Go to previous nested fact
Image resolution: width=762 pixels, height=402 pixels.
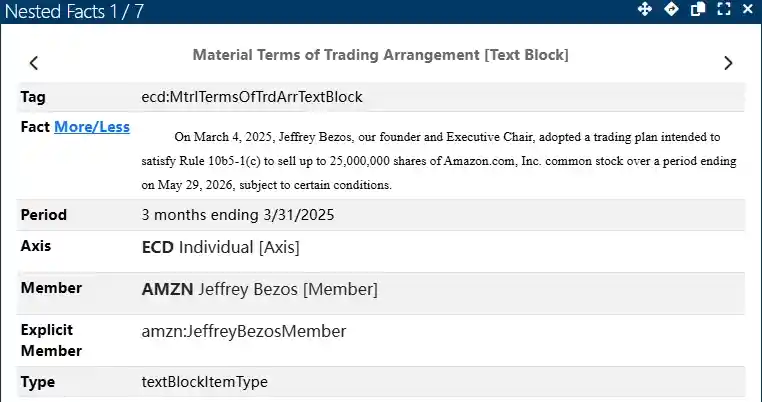click(33, 62)
